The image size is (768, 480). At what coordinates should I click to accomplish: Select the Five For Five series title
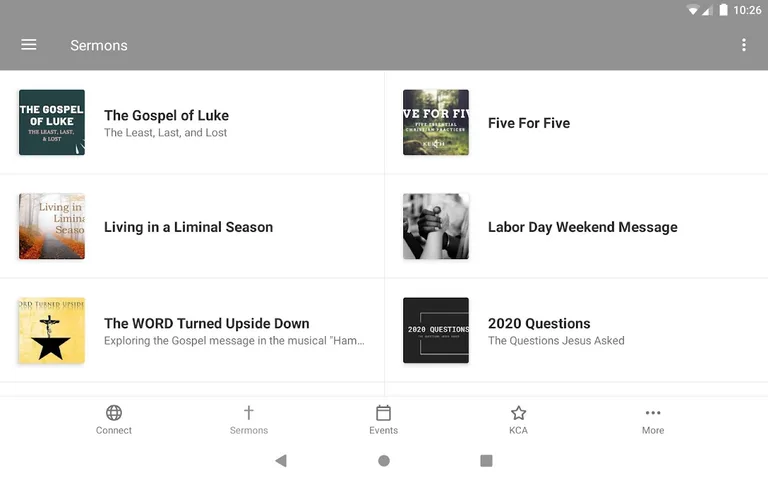point(529,123)
